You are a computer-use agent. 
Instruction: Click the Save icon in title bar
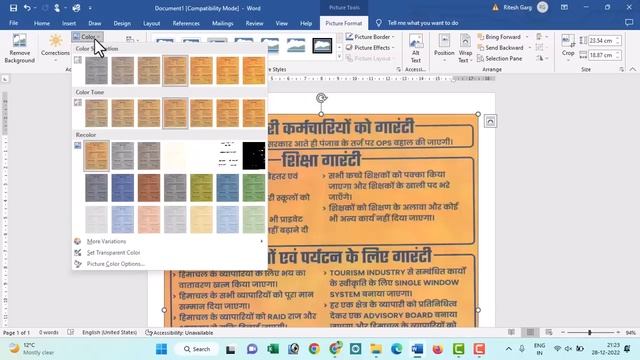click(x=13, y=8)
